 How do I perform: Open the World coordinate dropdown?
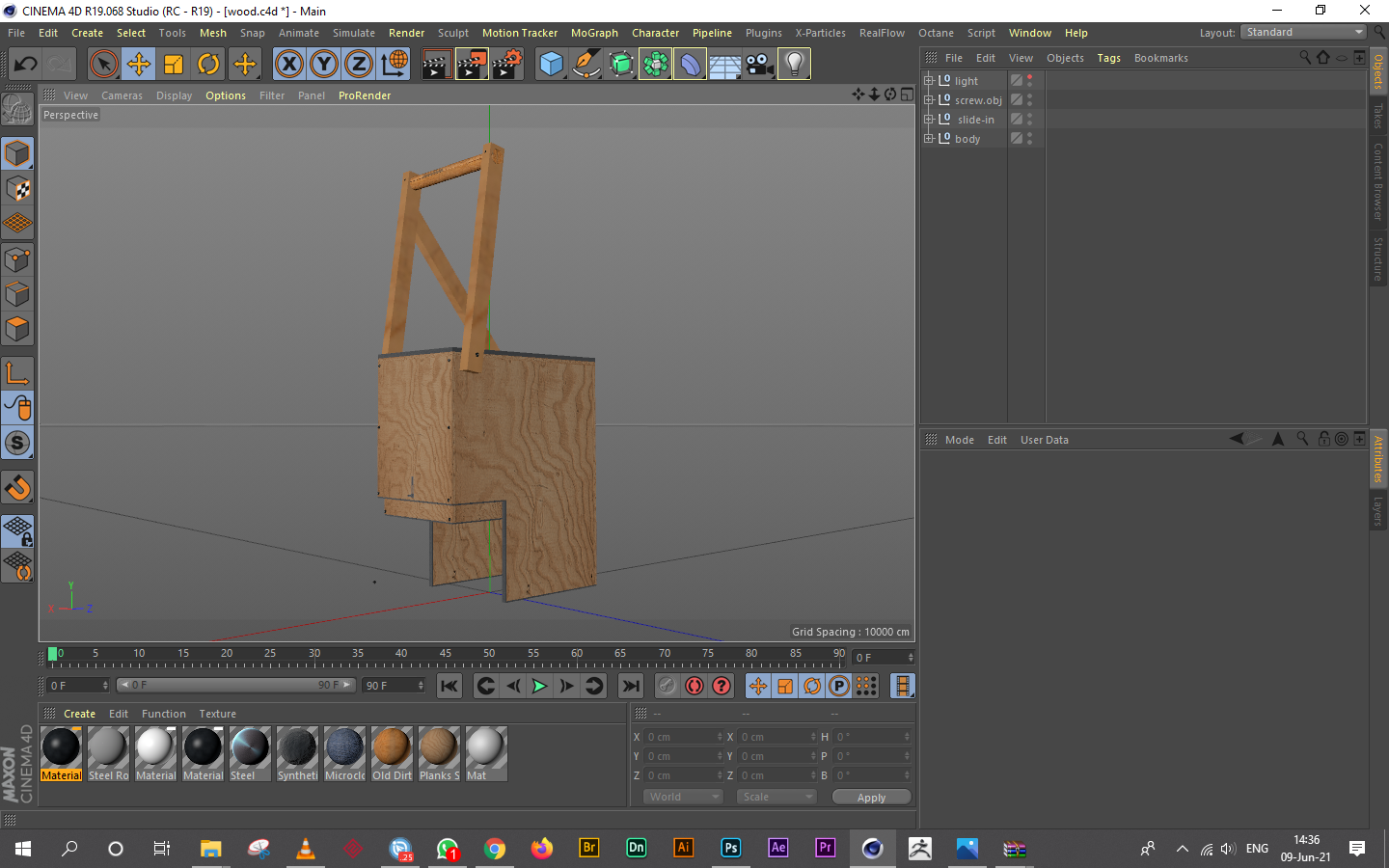[683, 797]
